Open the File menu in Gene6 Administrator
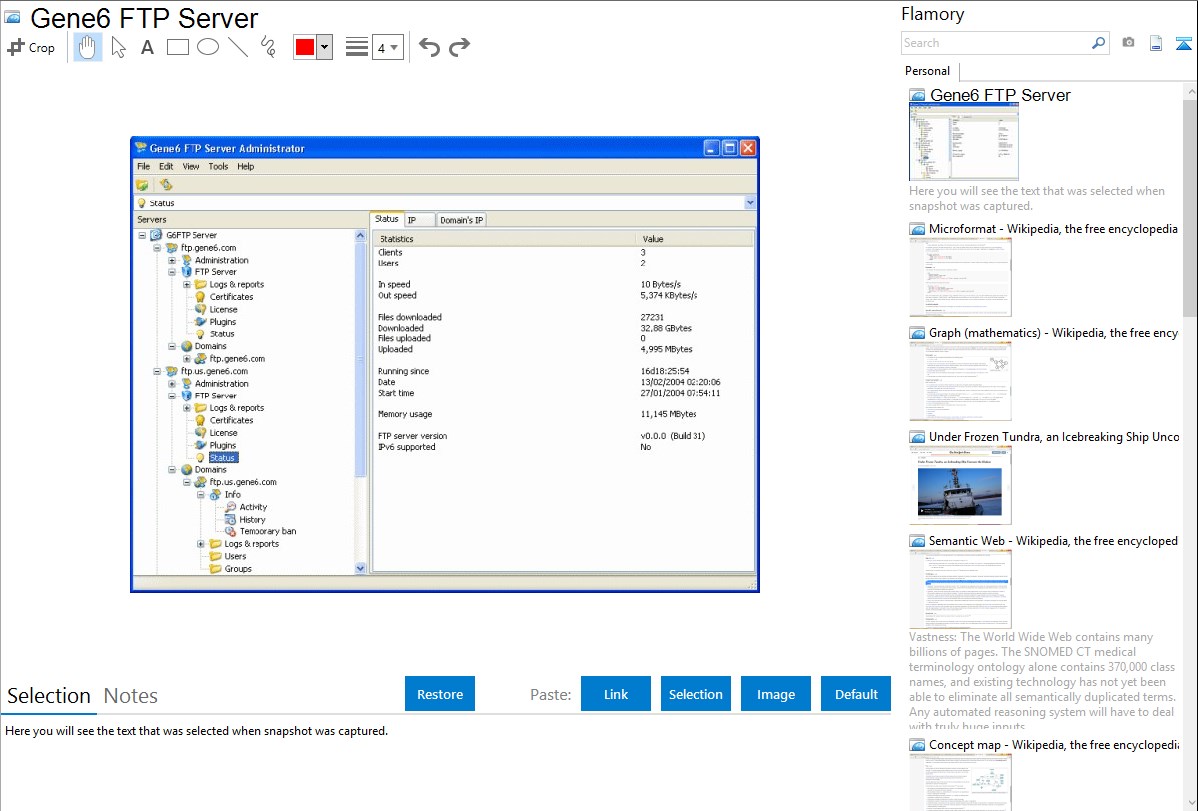 (x=144, y=167)
